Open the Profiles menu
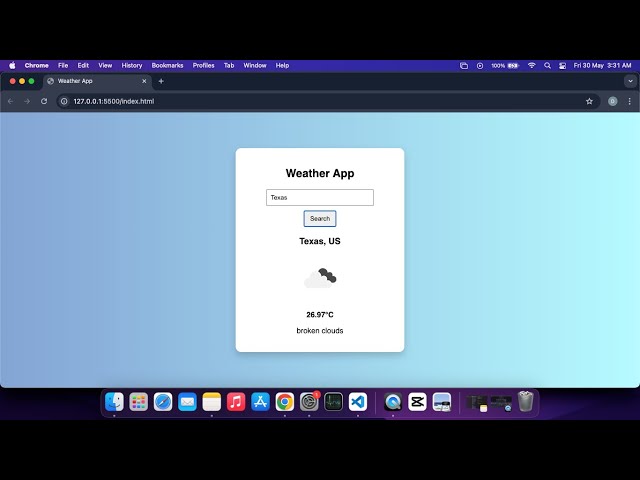This screenshot has width=640, height=480. point(203,65)
